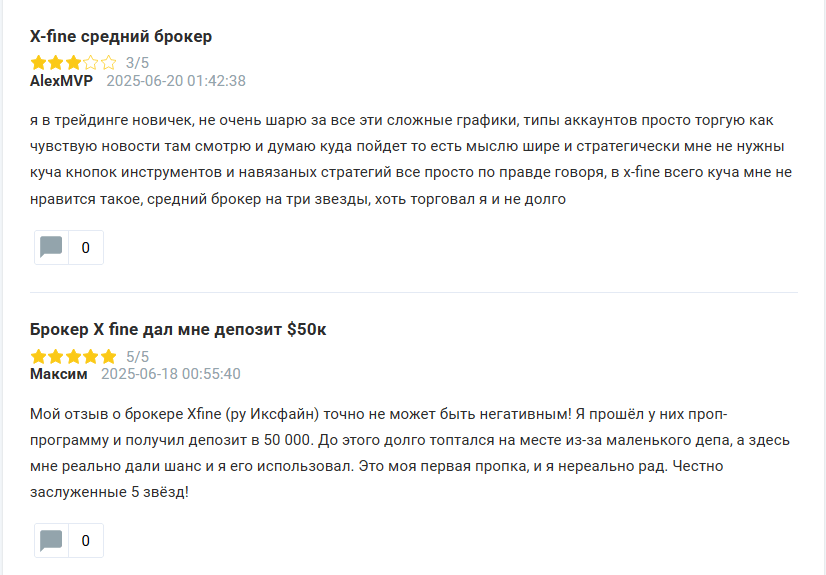
Task: Click the 3/5 rating score text
Action: (137, 63)
